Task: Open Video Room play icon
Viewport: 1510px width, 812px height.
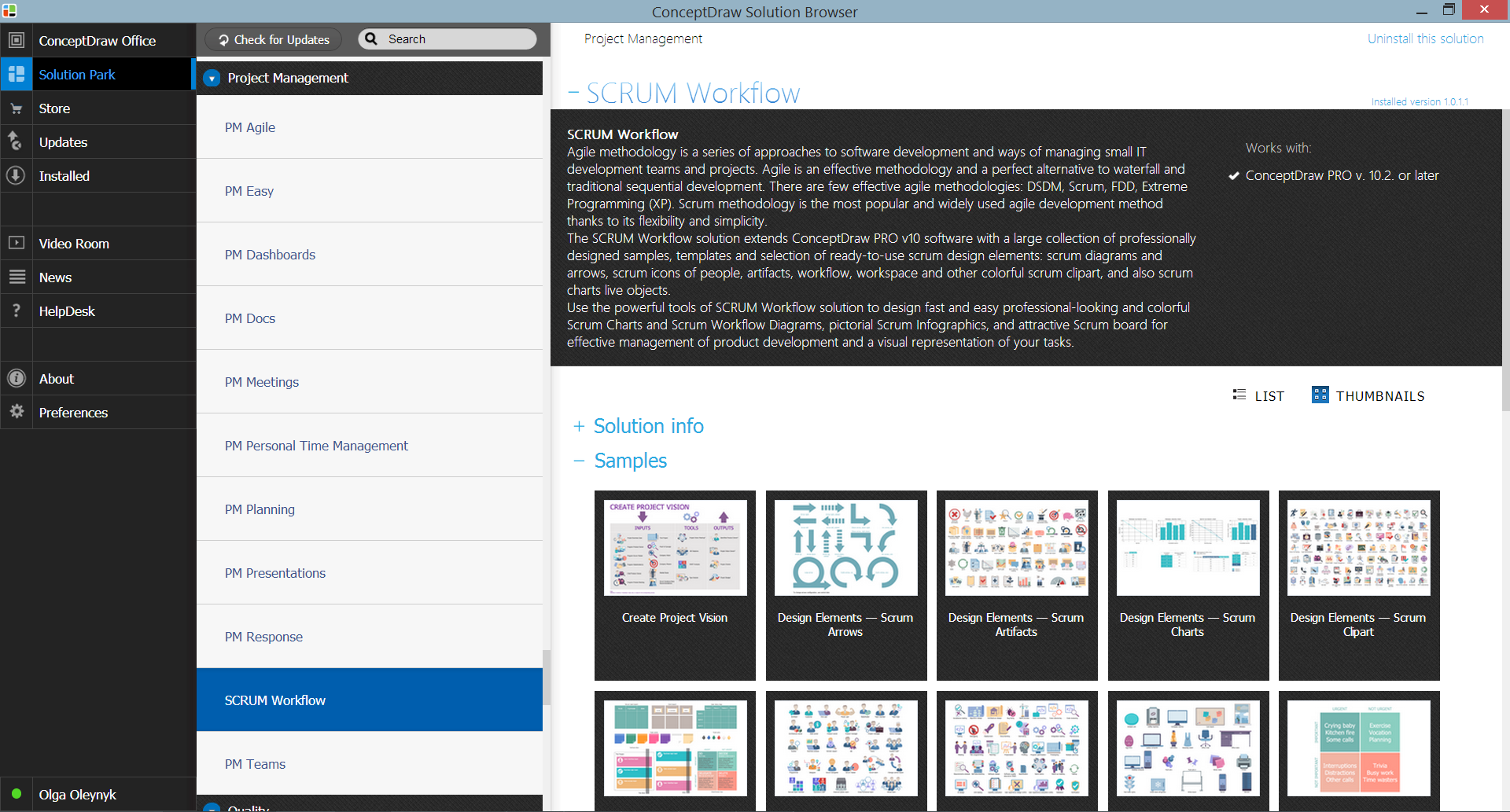Action: click(17, 243)
